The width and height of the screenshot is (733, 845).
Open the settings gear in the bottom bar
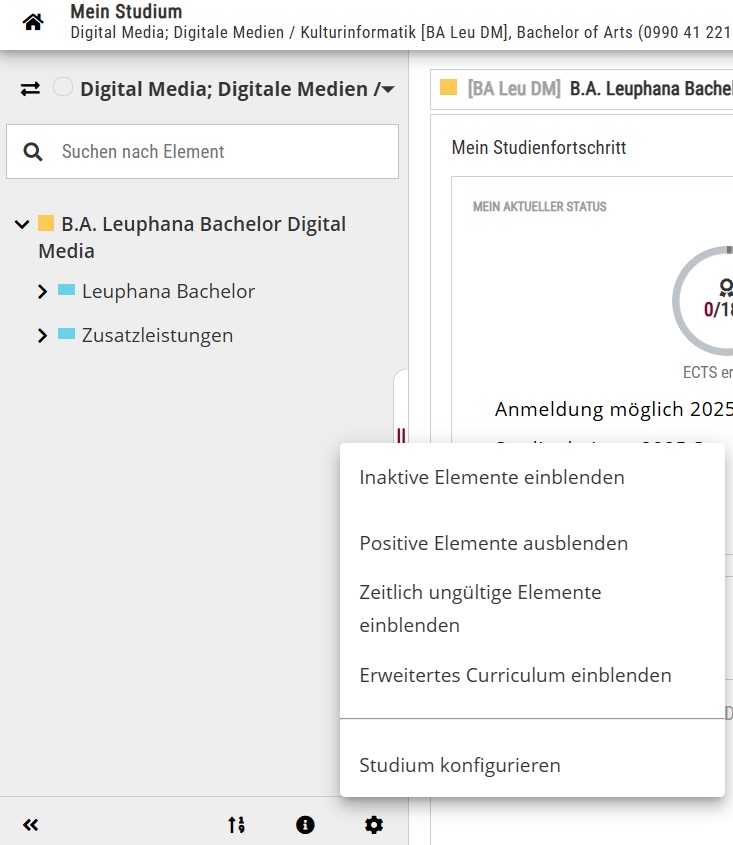[x=374, y=824]
